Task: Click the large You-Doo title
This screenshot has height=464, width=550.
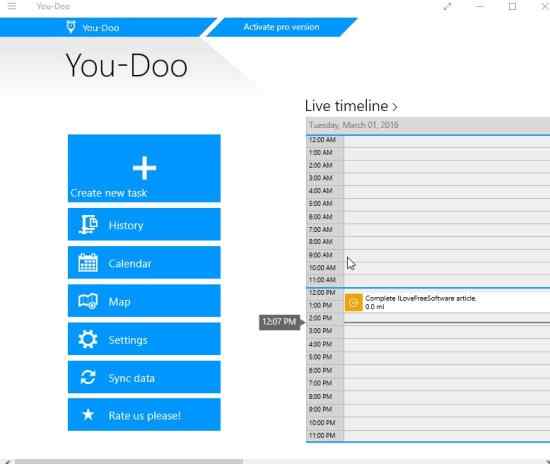Action: (x=126, y=66)
